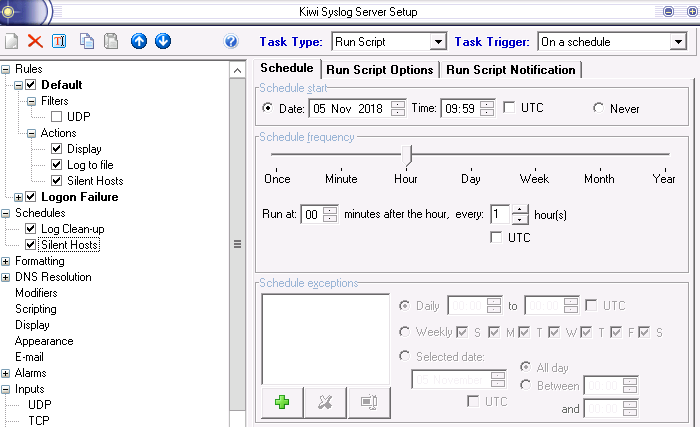
Task: Enable the UDP filter checkbox
Action: tap(56, 117)
